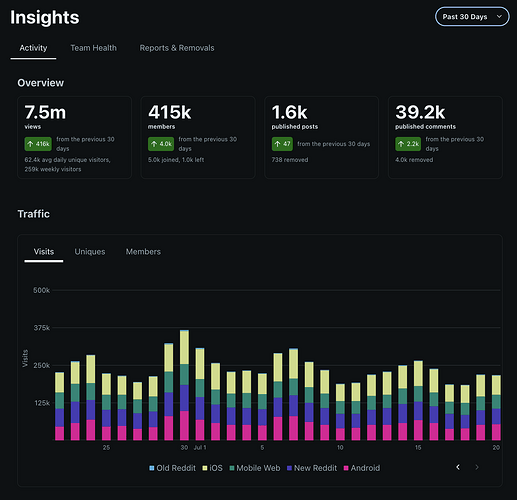
Task: Click the 416k views increase badge
Action: point(38,144)
